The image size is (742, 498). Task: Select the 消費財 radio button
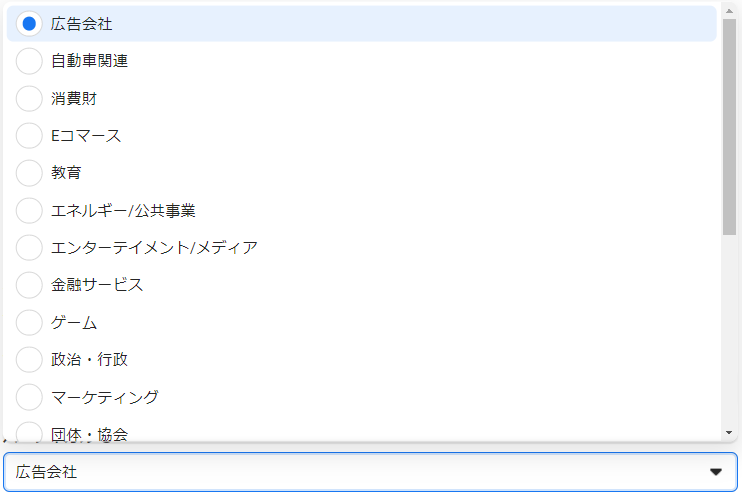[30, 98]
